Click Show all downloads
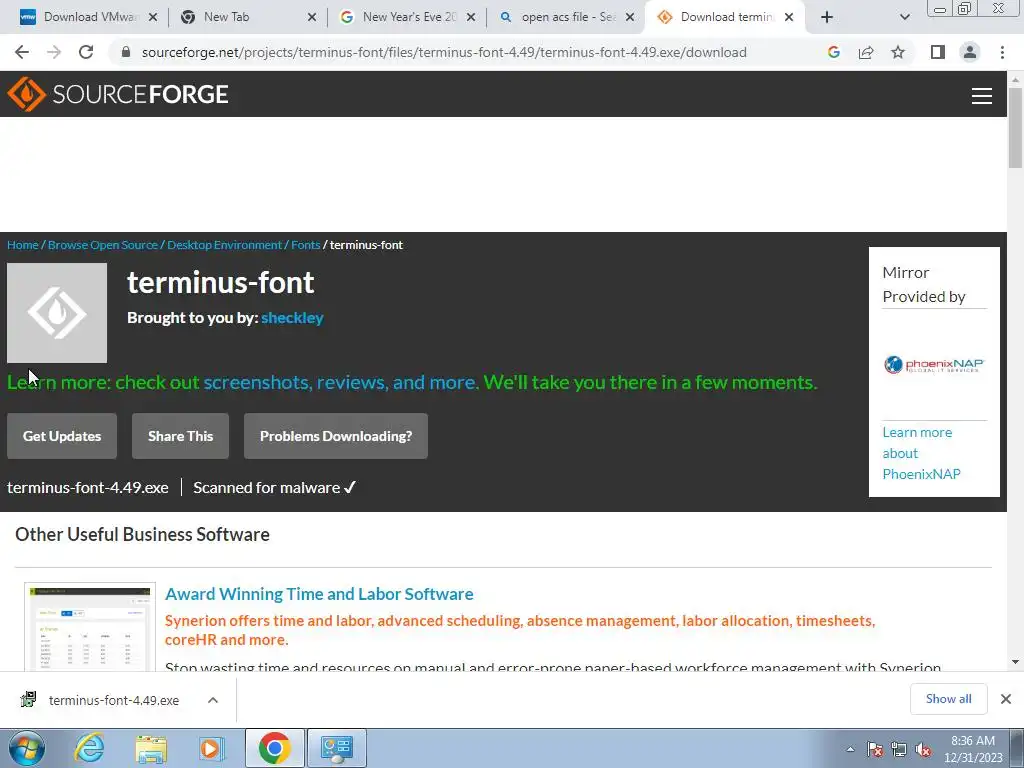Image resolution: width=1024 pixels, height=768 pixels. tap(948, 699)
